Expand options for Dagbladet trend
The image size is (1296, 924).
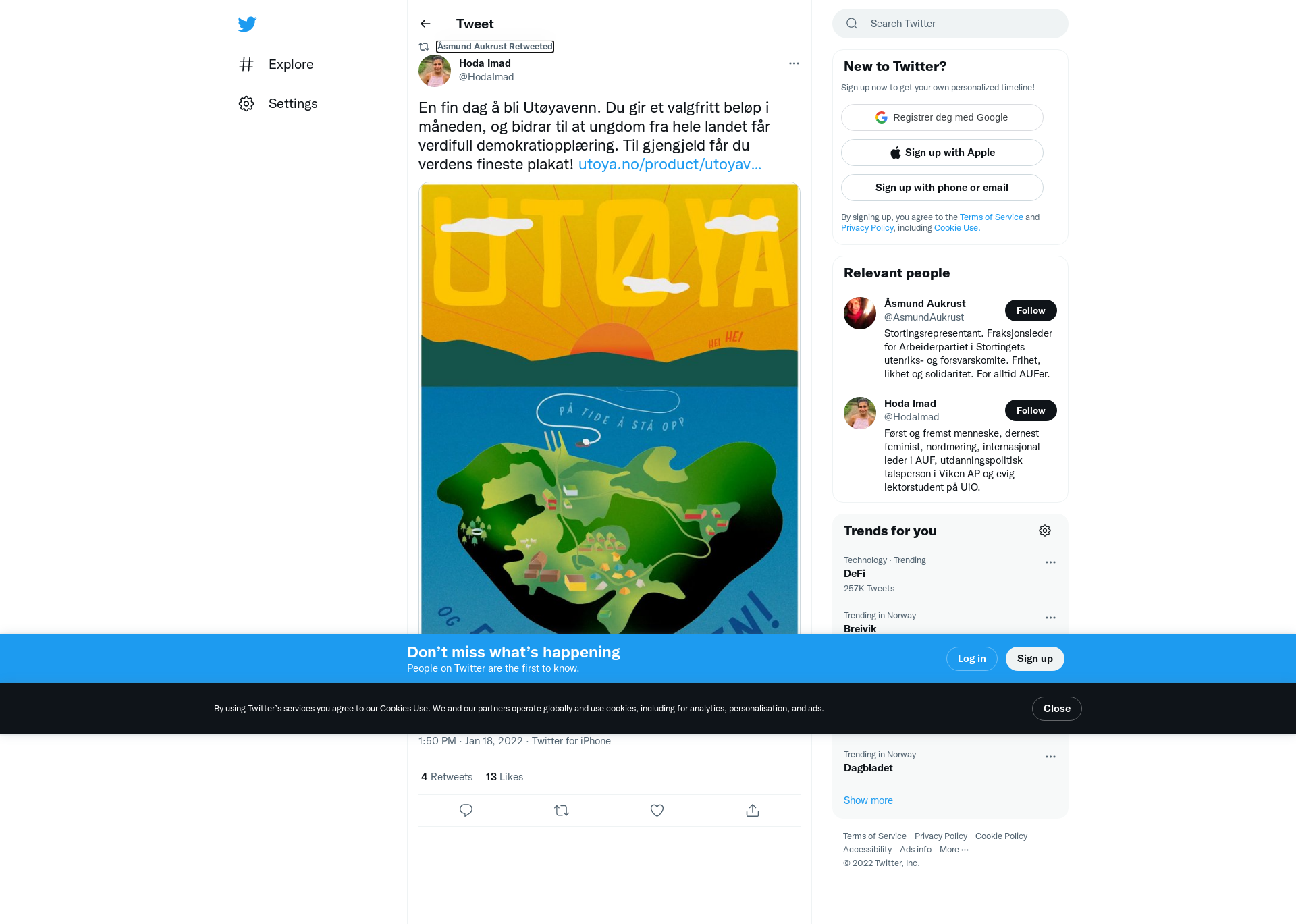click(x=1050, y=757)
